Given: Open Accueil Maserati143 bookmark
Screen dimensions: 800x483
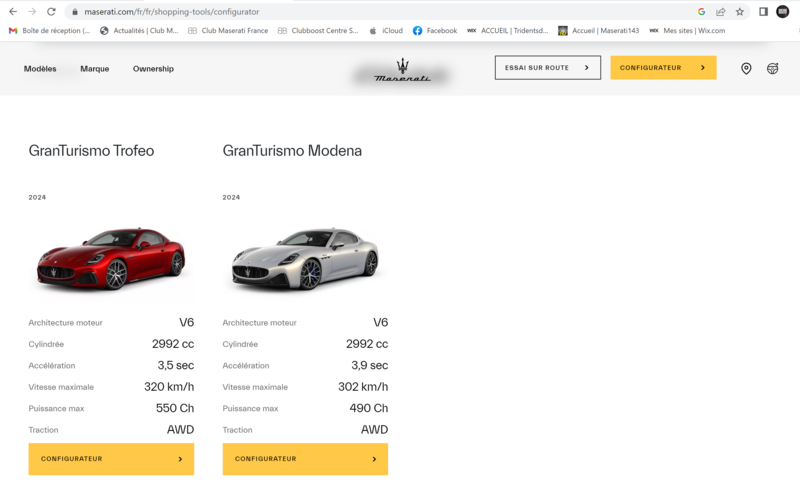Looking at the screenshot, I should [598, 31].
